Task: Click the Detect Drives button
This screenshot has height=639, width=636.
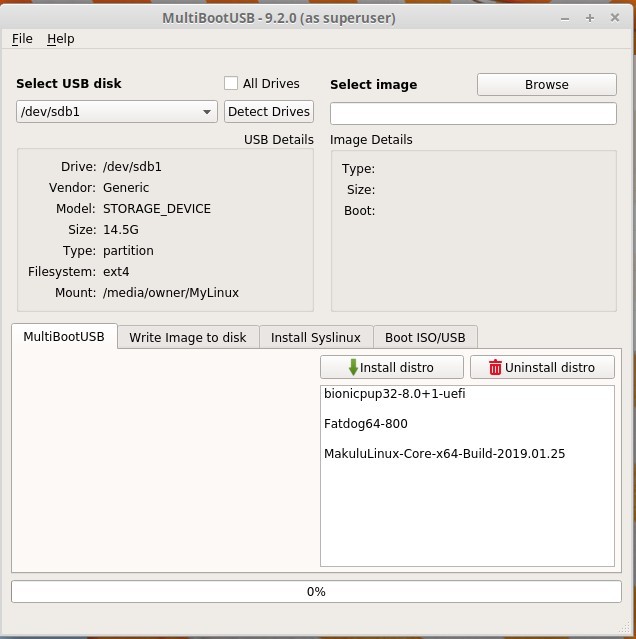Action: (x=269, y=111)
